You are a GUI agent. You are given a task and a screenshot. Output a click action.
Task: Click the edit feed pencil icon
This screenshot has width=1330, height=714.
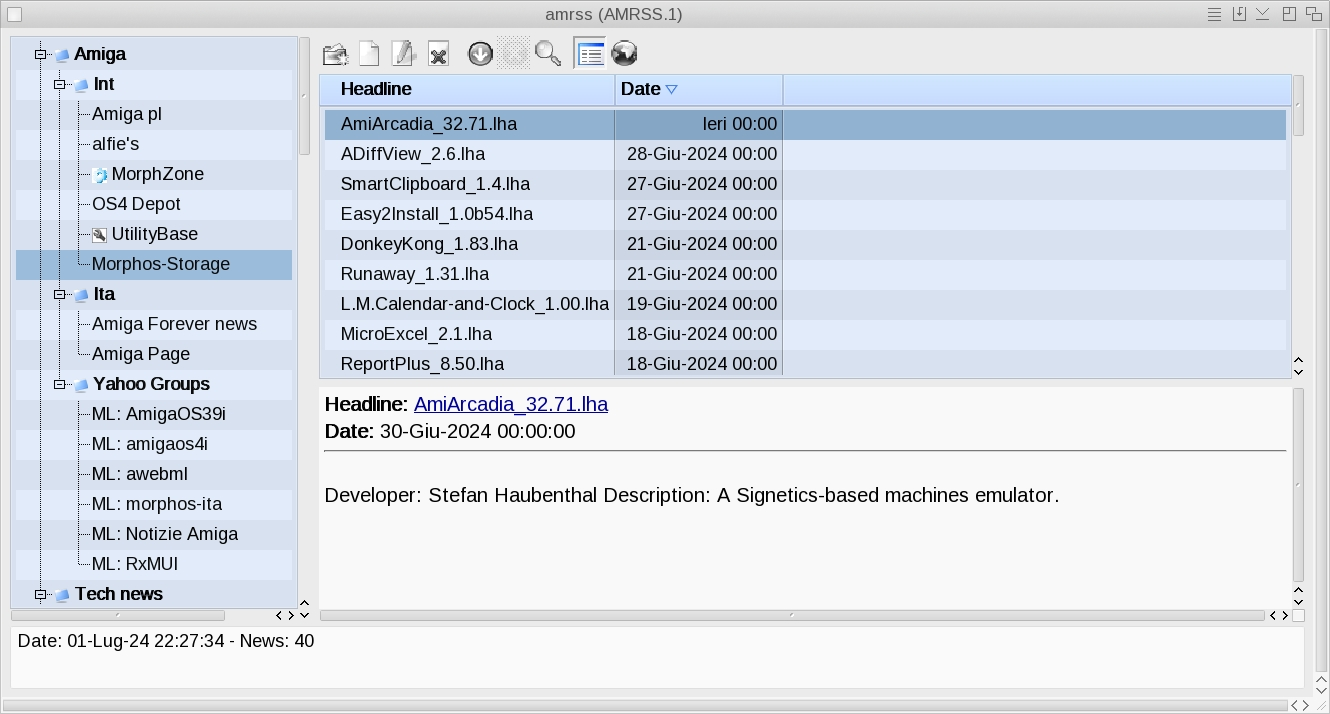404,54
